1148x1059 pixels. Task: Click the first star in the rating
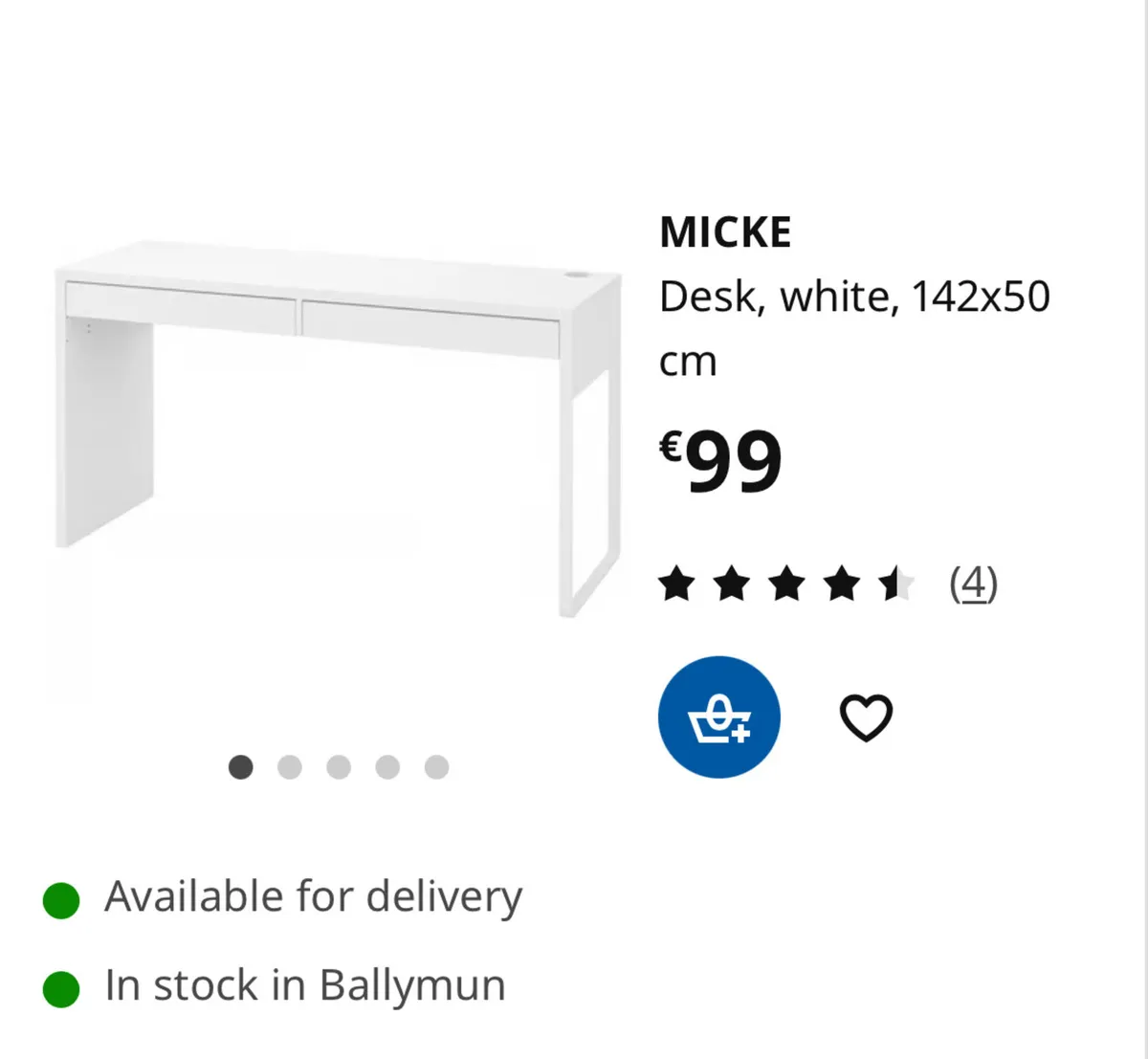click(677, 584)
